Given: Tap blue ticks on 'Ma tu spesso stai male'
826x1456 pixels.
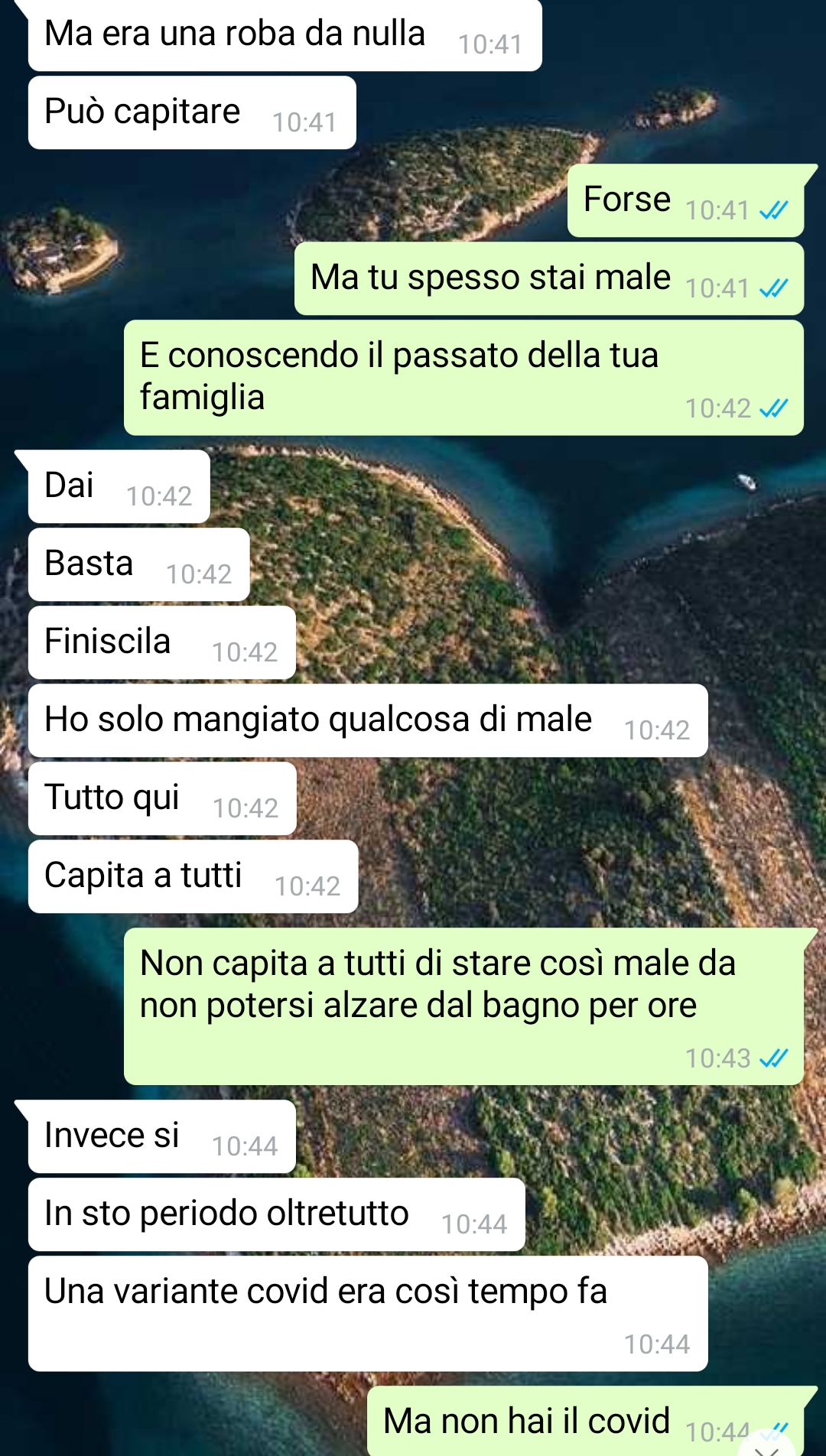Looking at the screenshot, I should tap(774, 288).
